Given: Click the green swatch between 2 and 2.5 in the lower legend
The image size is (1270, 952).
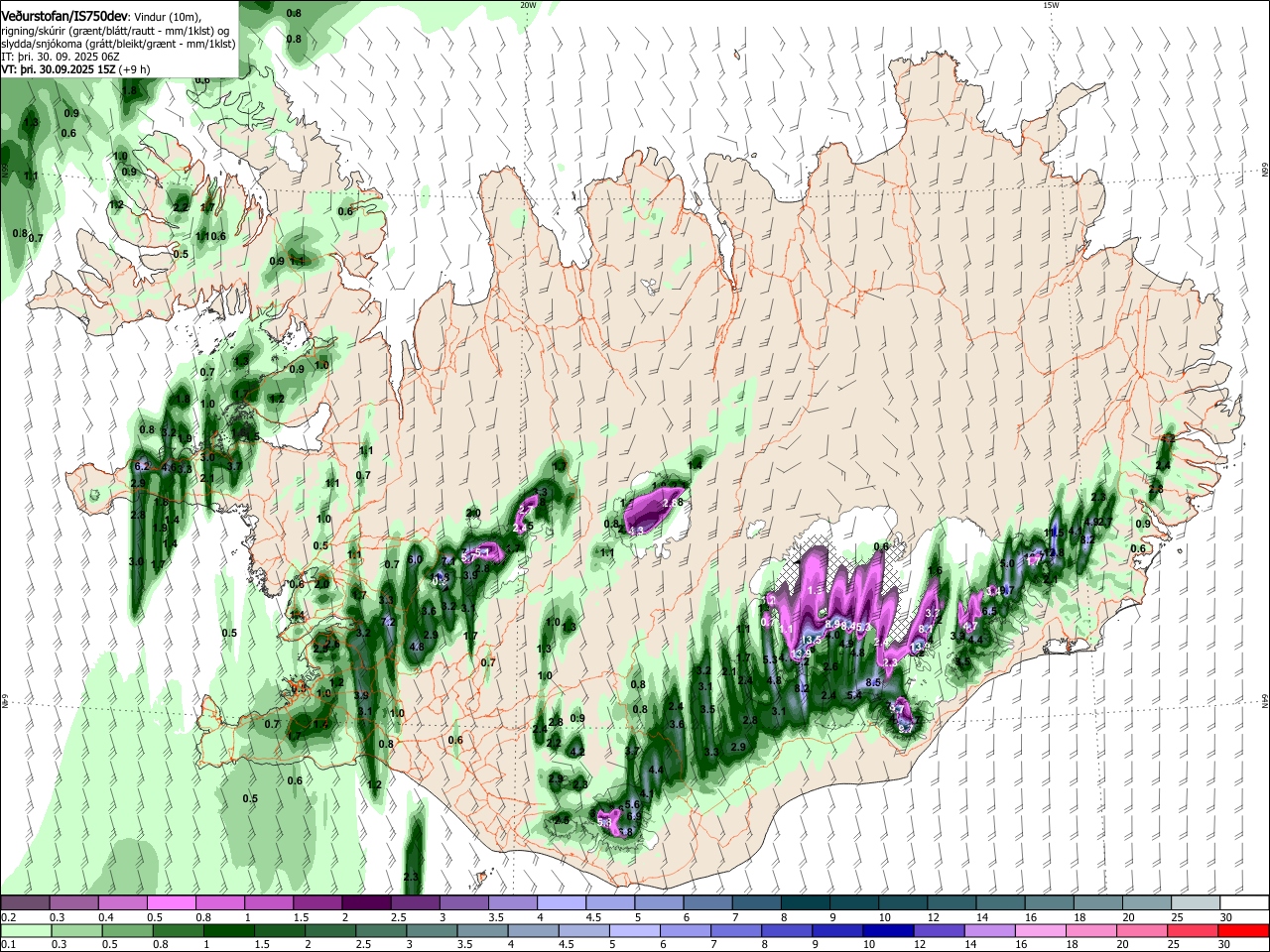Looking at the screenshot, I should 328,931.
